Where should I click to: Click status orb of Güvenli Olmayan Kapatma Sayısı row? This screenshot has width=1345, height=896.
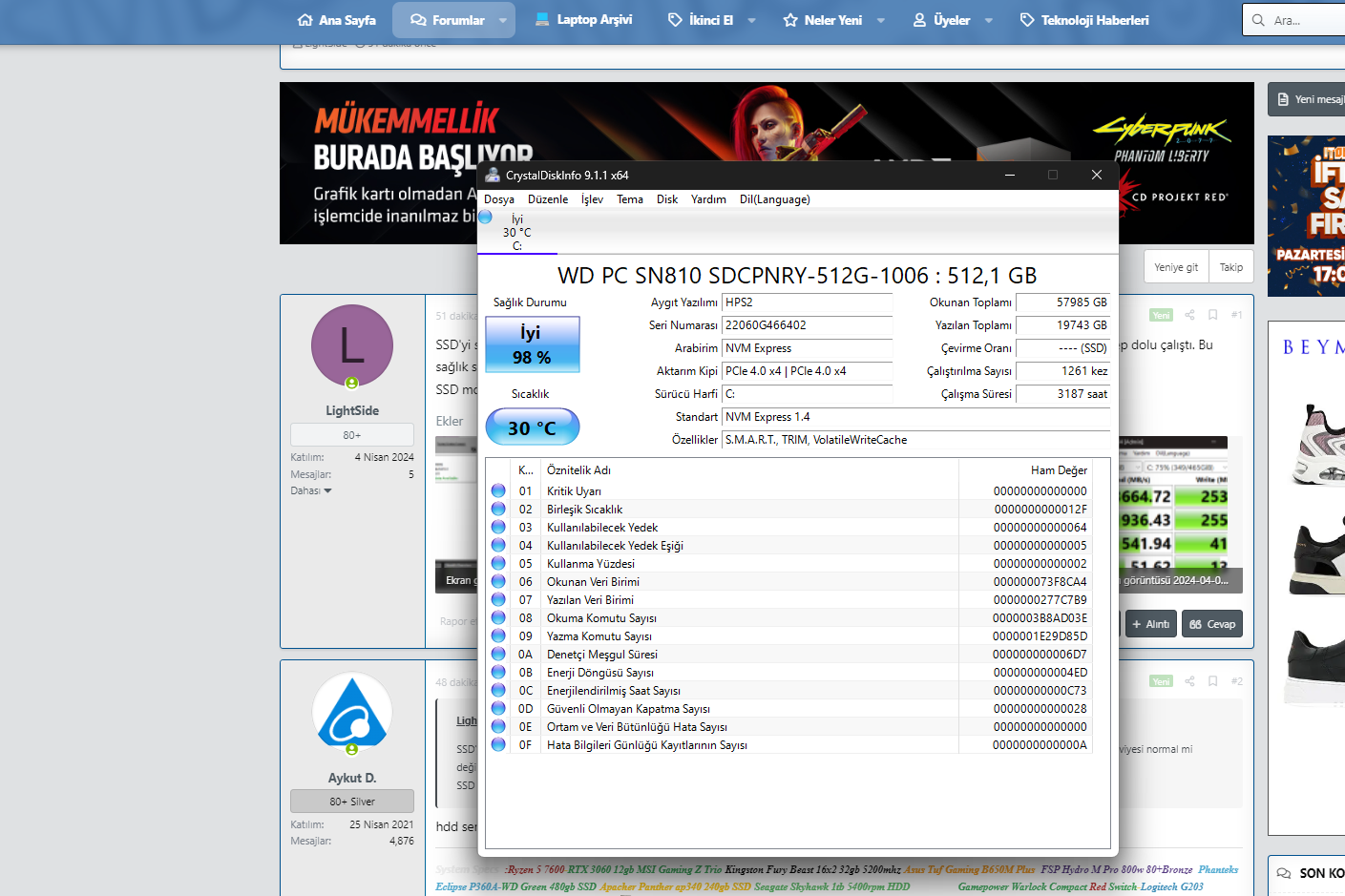click(498, 708)
